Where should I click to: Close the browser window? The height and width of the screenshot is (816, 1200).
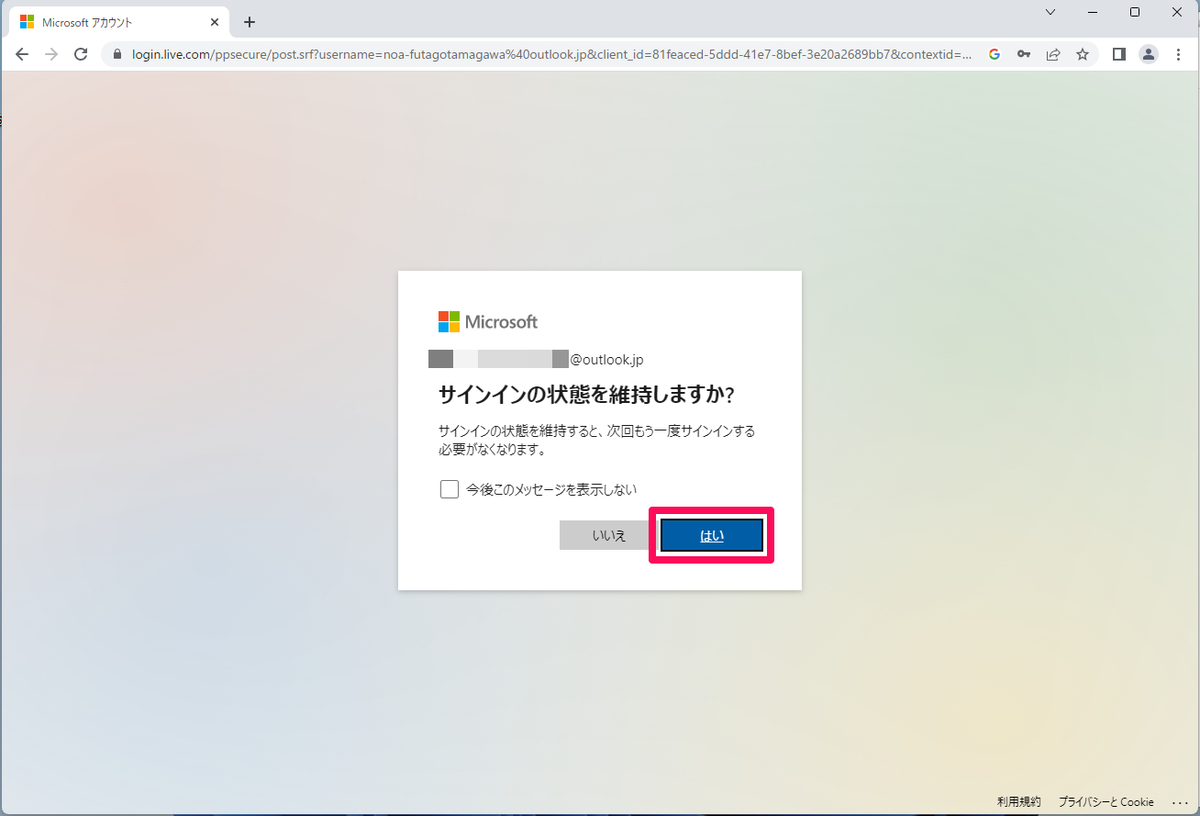click(x=1177, y=12)
